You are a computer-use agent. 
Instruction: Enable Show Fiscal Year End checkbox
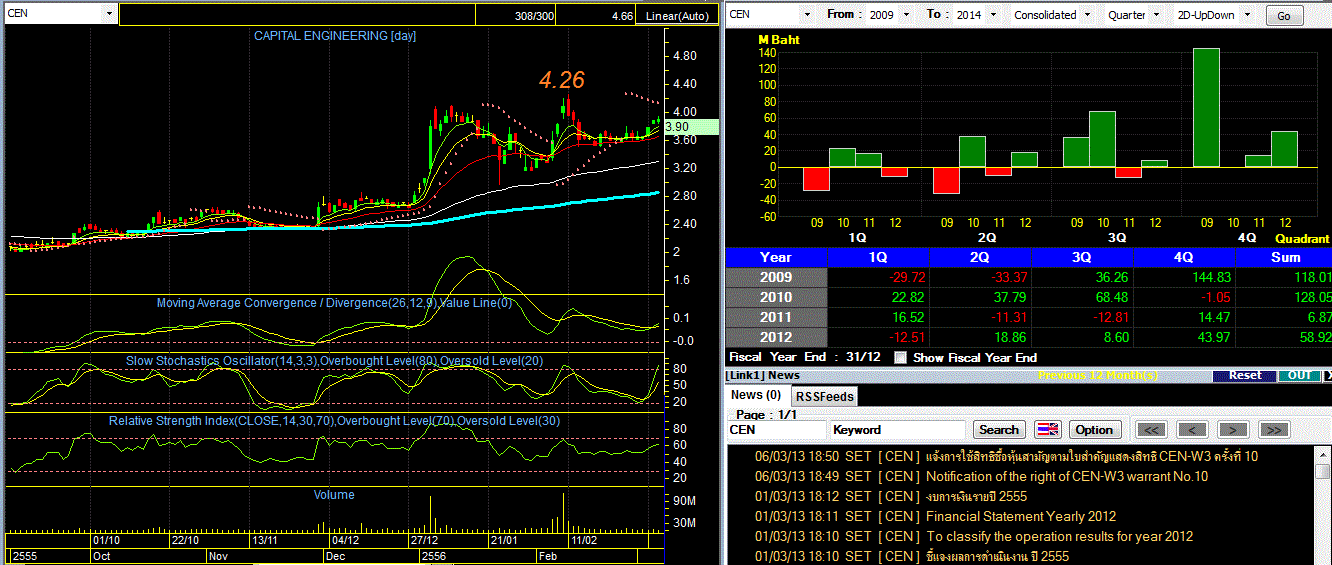click(900, 357)
